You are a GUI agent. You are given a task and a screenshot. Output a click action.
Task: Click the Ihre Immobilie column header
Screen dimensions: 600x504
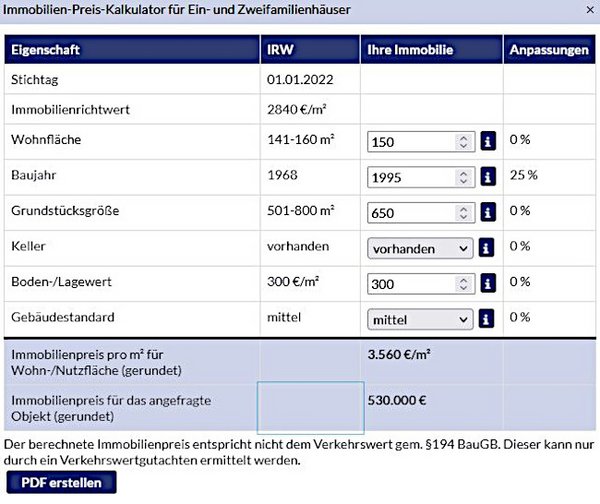tap(431, 49)
